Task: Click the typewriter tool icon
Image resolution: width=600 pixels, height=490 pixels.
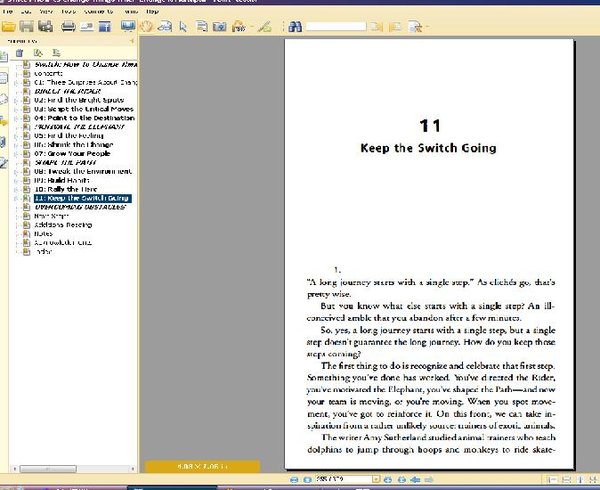Action: pyautogui.click(x=238, y=26)
